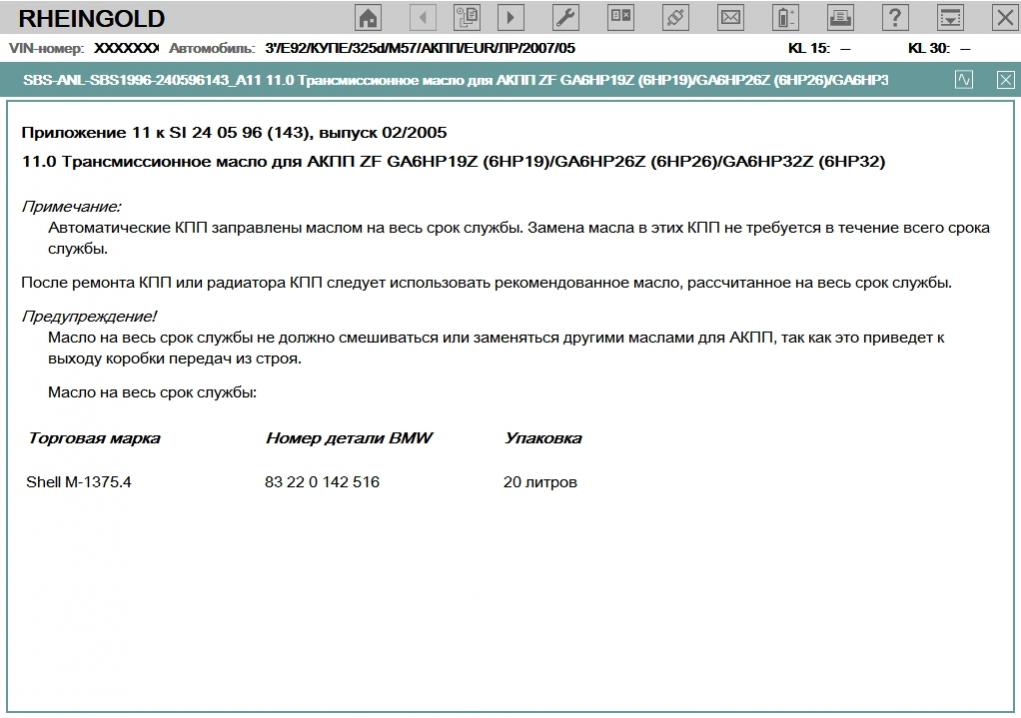Select the BMW part number 83 22 0 142 516
The height and width of the screenshot is (718, 1021).
[322, 482]
